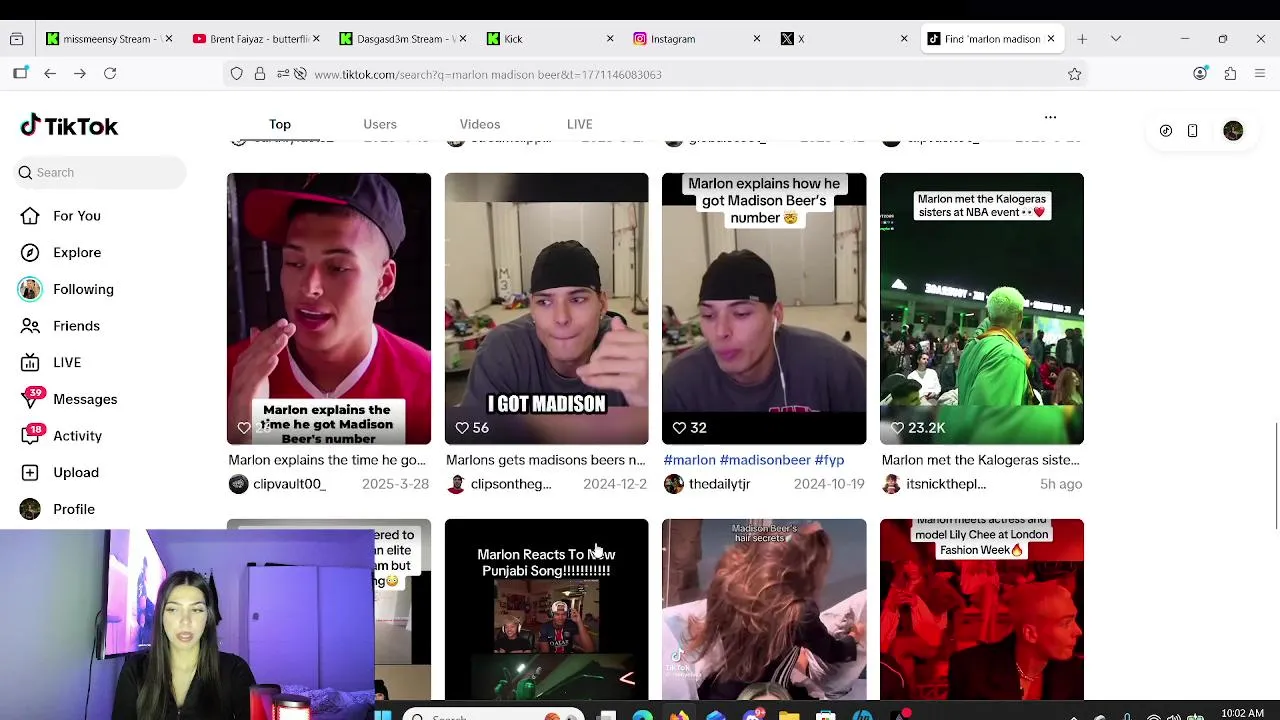
Task: Open browser extensions puzzle icon
Action: (x=1230, y=73)
